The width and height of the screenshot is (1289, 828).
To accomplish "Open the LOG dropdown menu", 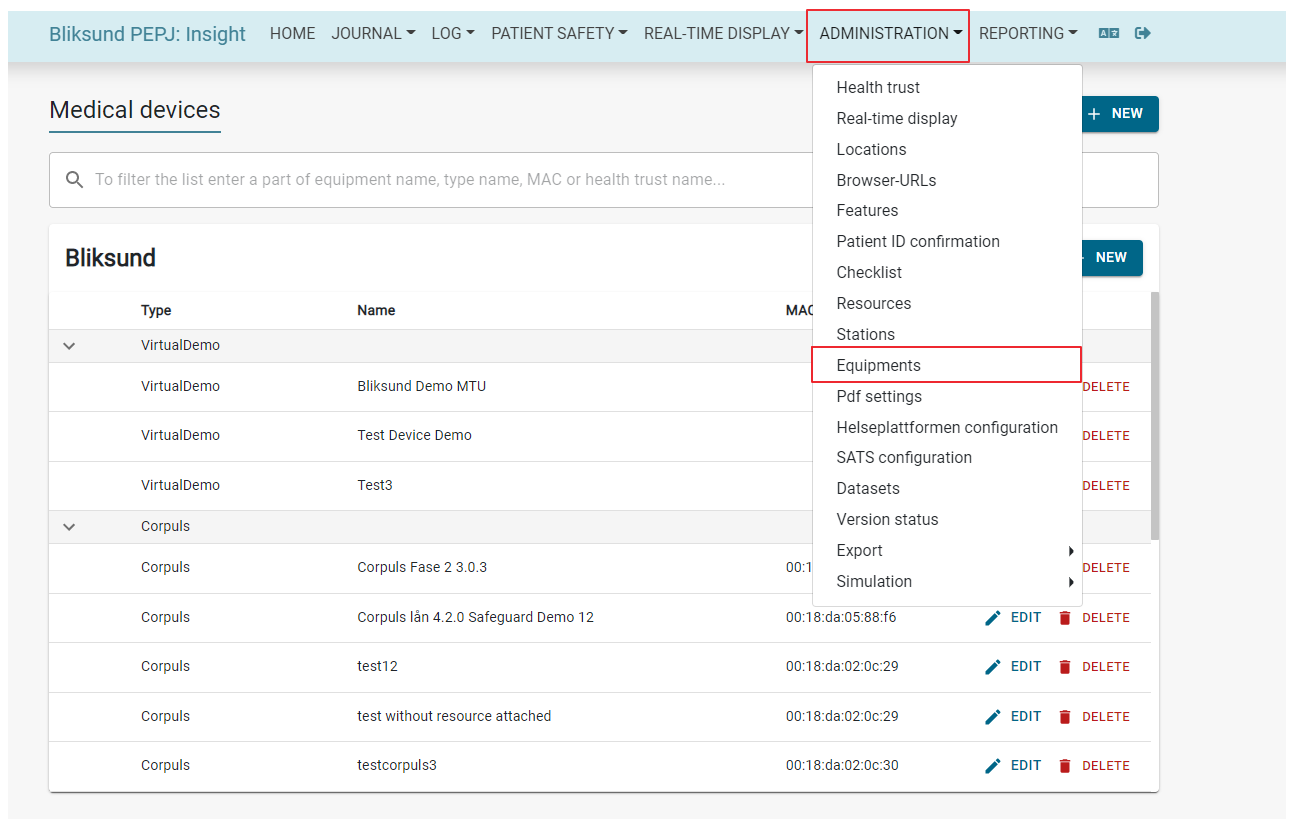I will tap(453, 33).
